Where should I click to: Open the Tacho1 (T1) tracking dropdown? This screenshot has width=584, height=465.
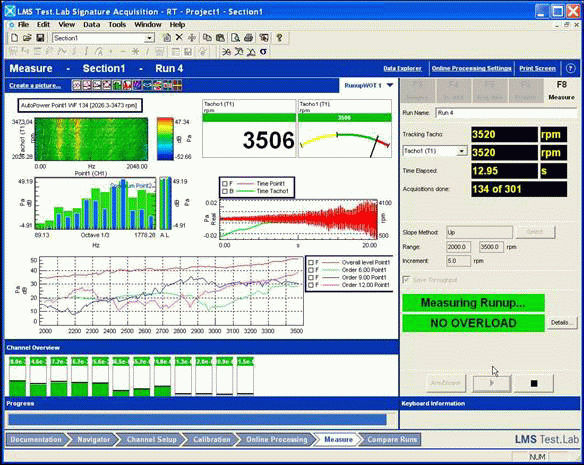pyautogui.click(x=462, y=151)
